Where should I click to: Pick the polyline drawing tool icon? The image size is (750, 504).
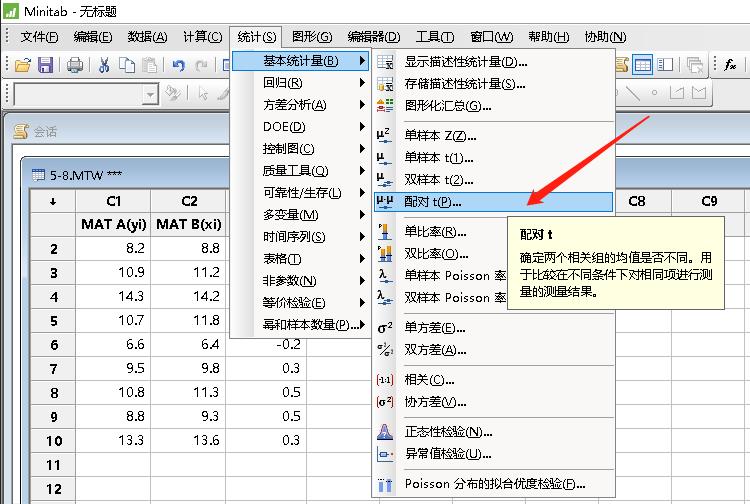(x=677, y=92)
